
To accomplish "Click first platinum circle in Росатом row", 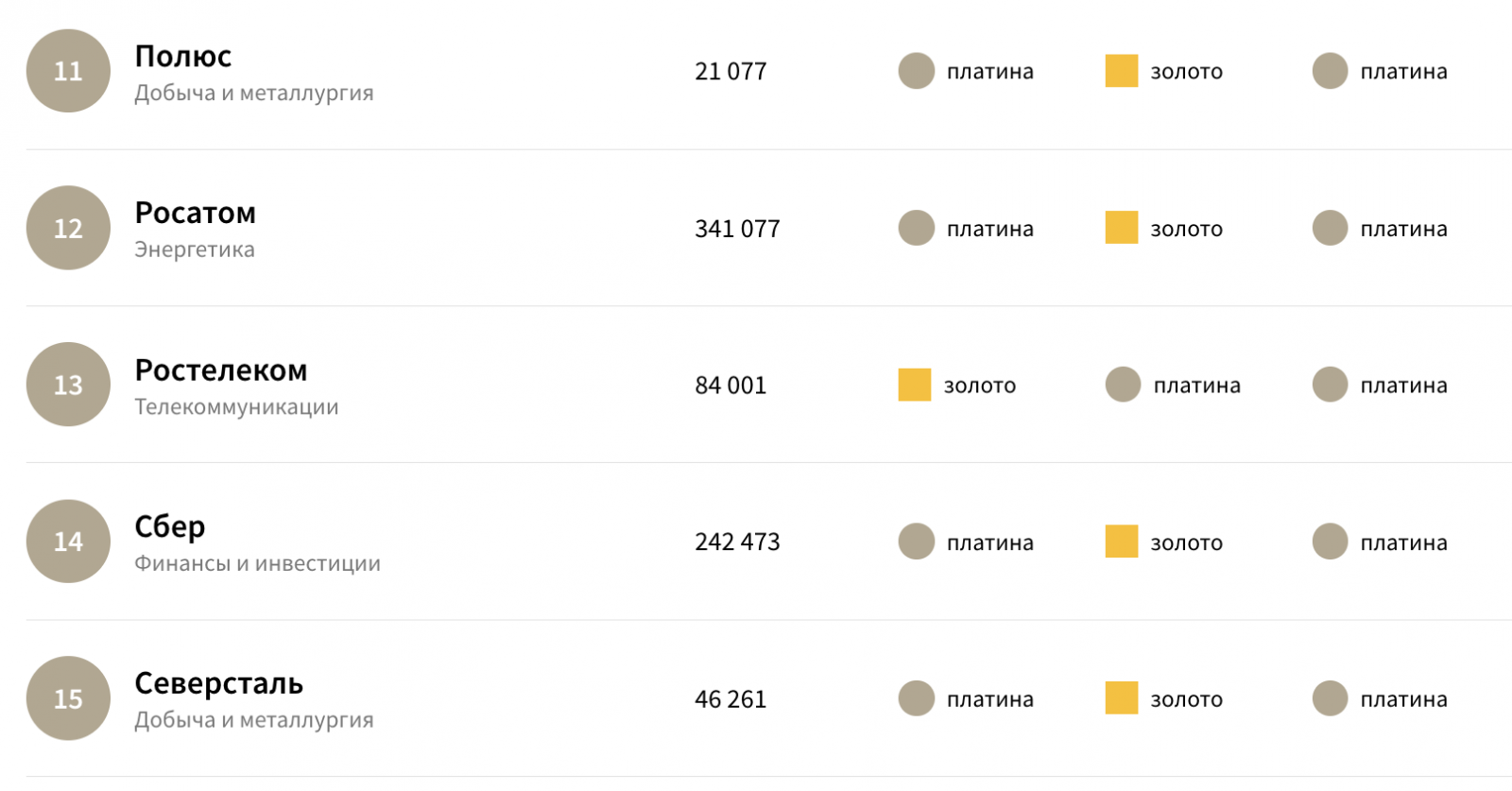I will point(916,228).
